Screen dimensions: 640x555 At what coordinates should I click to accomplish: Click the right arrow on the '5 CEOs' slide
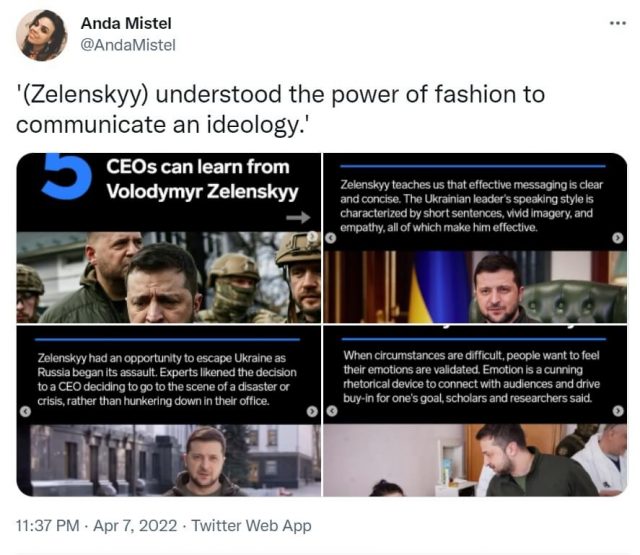(x=298, y=216)
